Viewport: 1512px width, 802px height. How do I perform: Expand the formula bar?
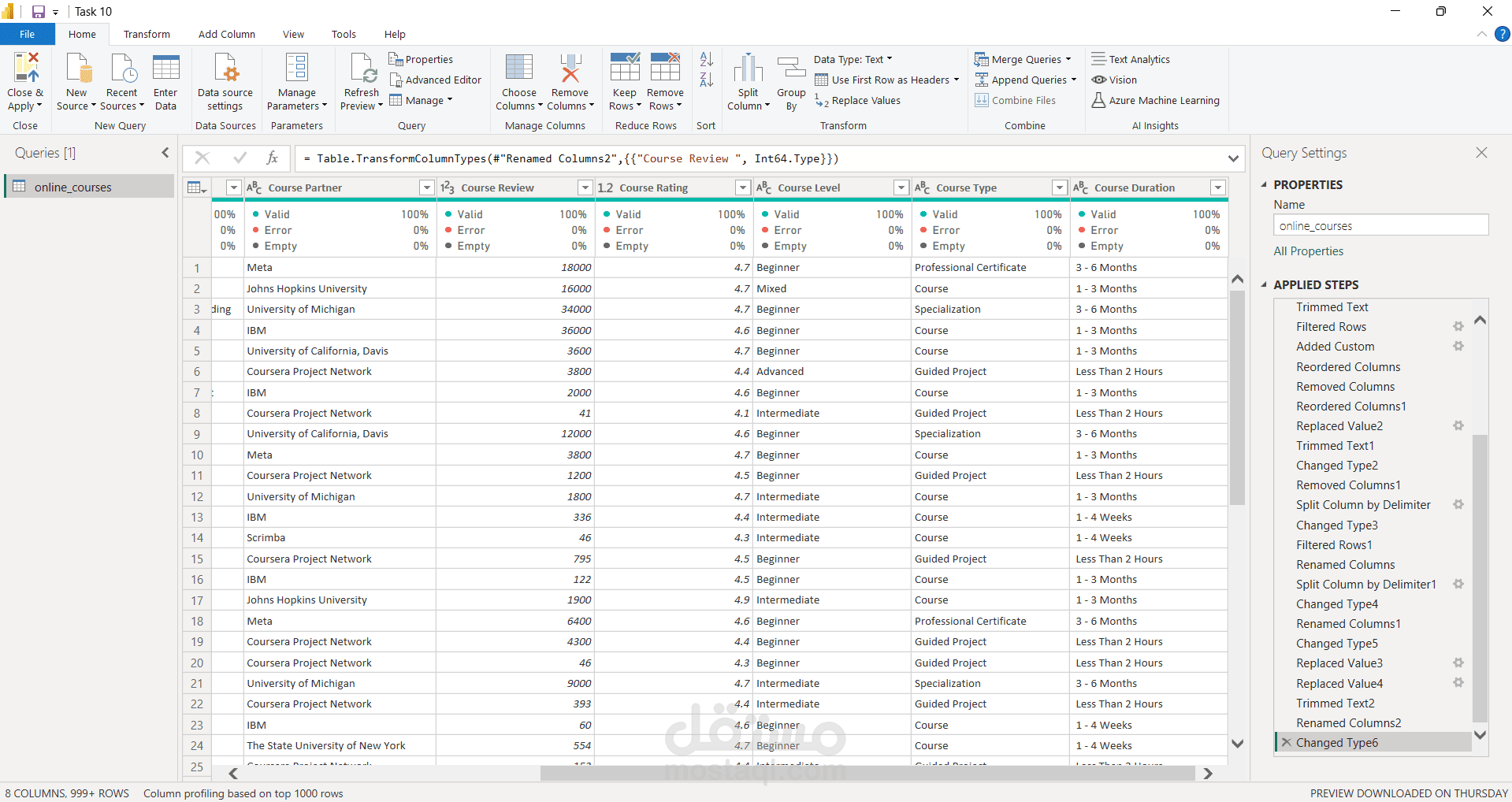[1233, 159]
